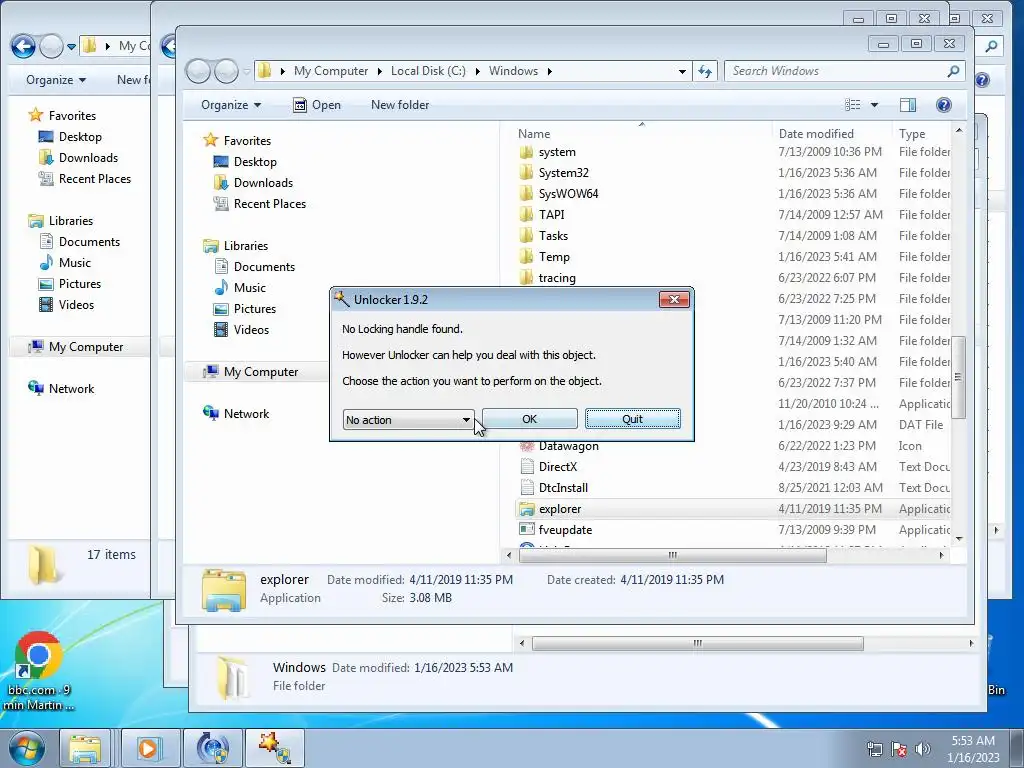The height and width of the screenshot is (768, 1024).
Task: Open Music library in front window sidebar
Action: click(249, 287)
